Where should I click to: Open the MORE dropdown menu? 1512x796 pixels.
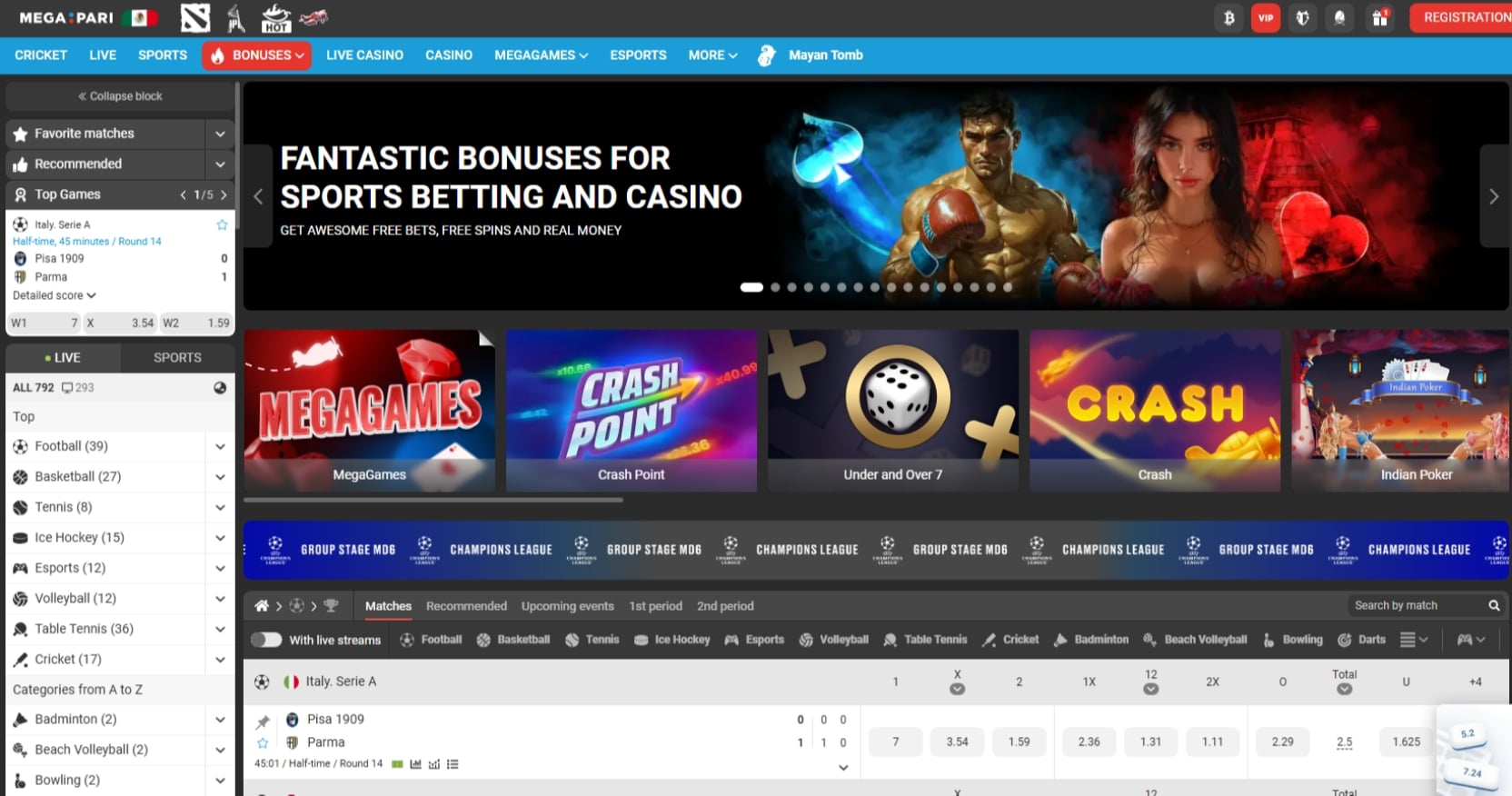(712, 55)
